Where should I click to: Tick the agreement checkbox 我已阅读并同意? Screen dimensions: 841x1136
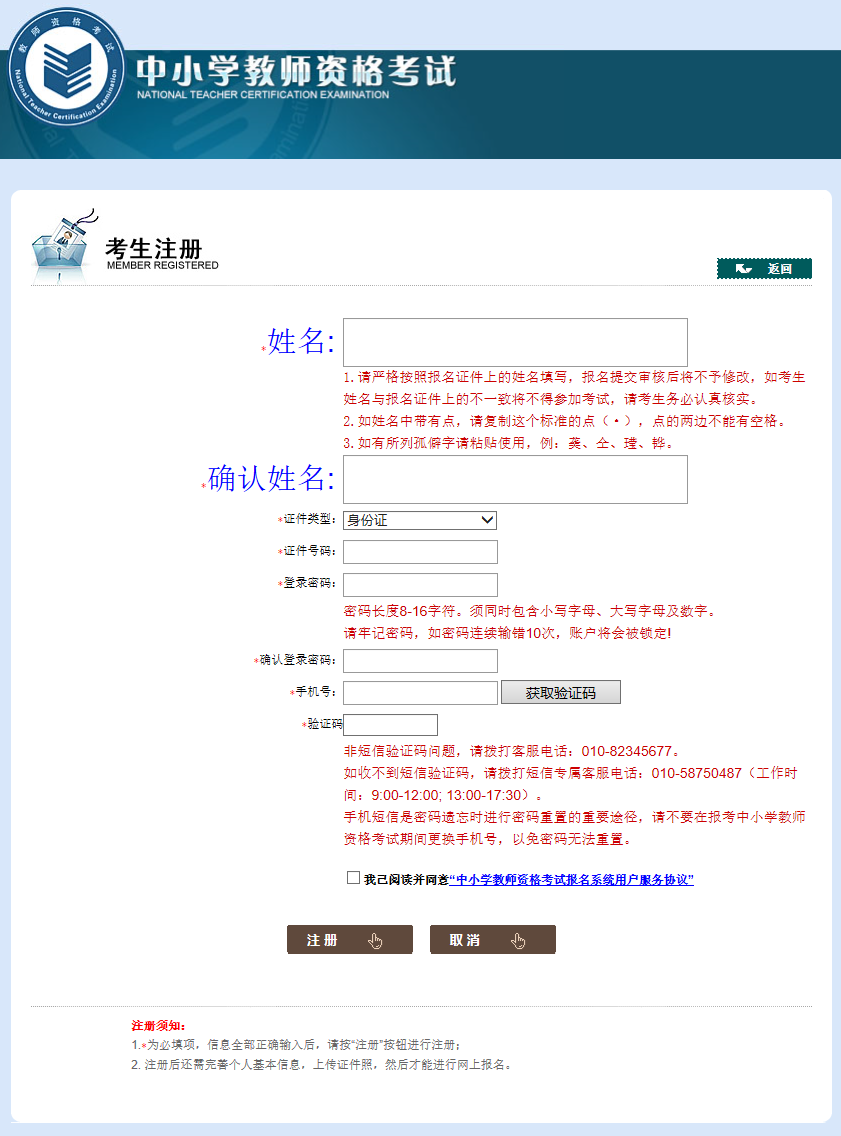click(353, 878)
